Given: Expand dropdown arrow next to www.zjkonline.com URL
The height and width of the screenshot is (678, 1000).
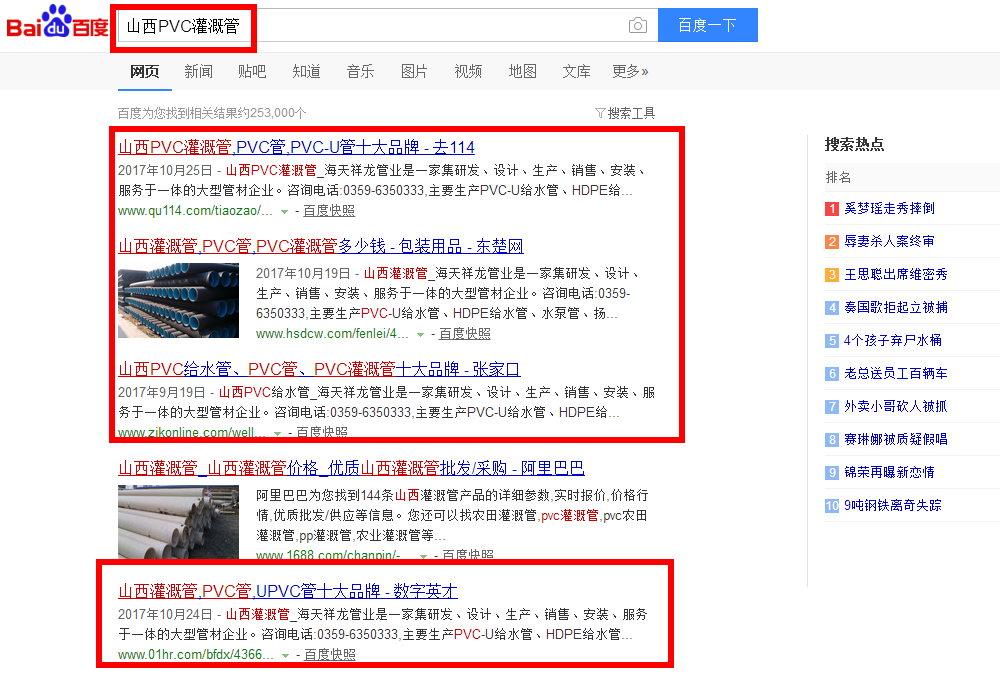Looking at the screenshot, I should point(277,433).
